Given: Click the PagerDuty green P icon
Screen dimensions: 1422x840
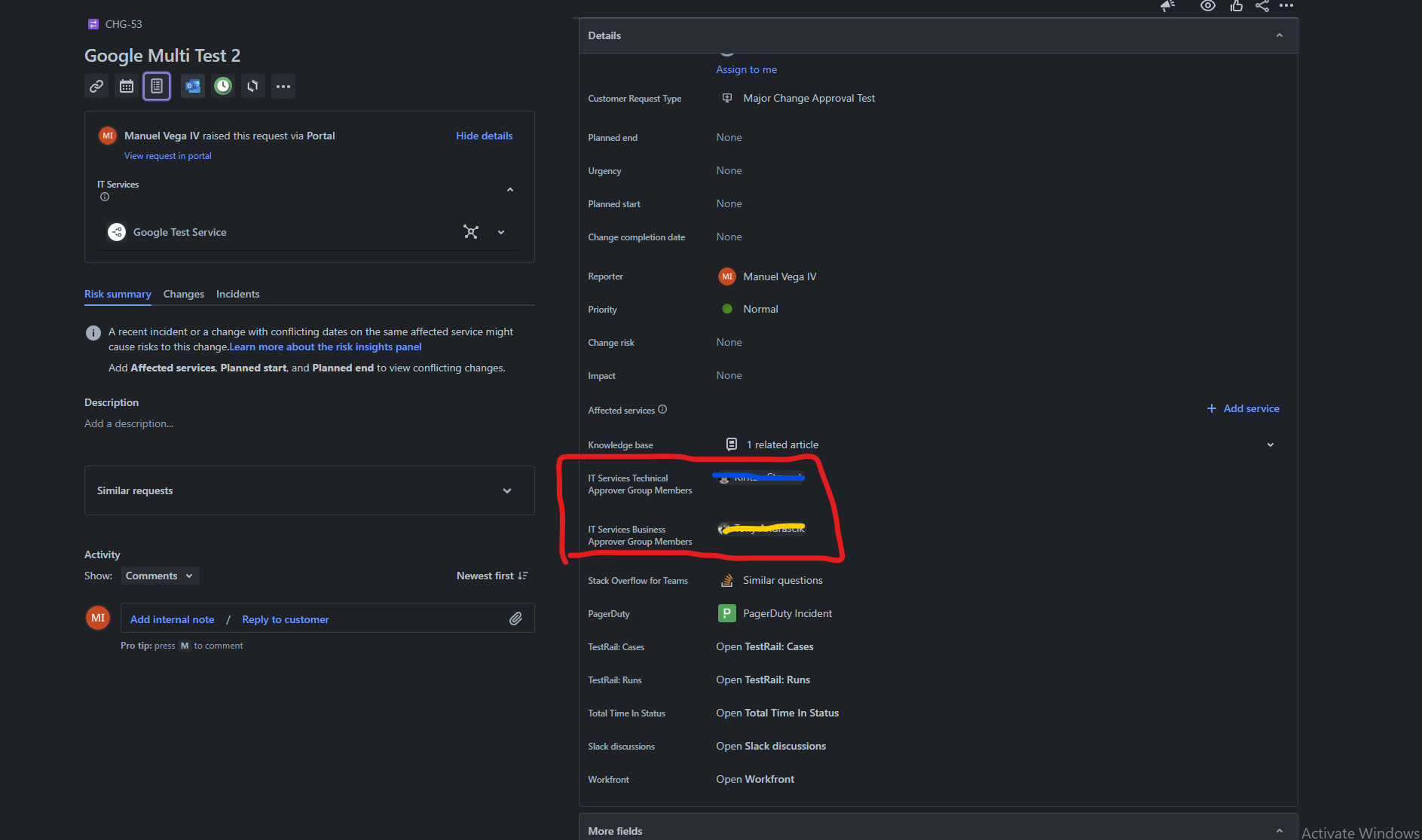Looking at the screenshot, I should click(726, 613).
